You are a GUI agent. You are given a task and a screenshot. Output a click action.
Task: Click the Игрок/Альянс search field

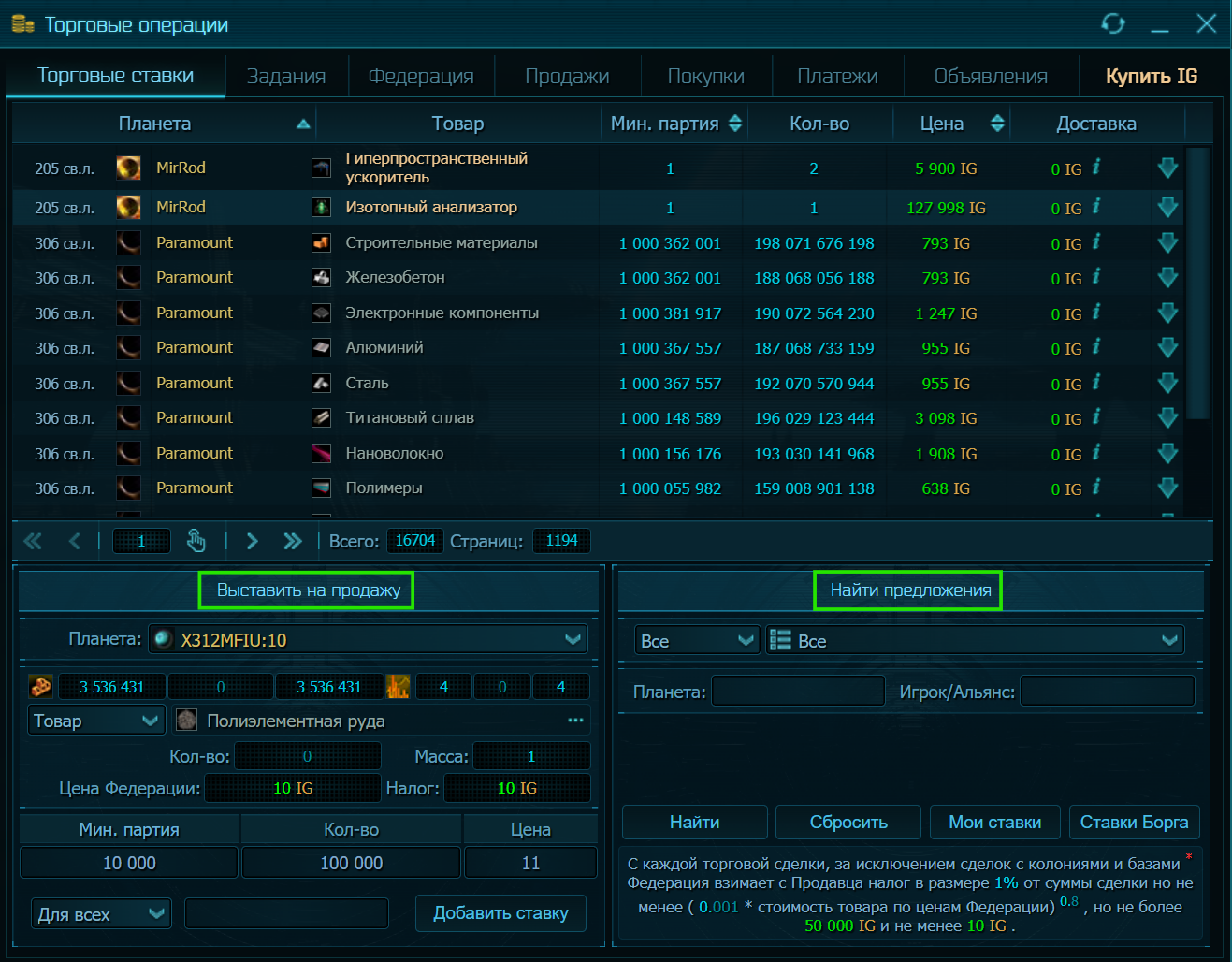click(1107, 692)
